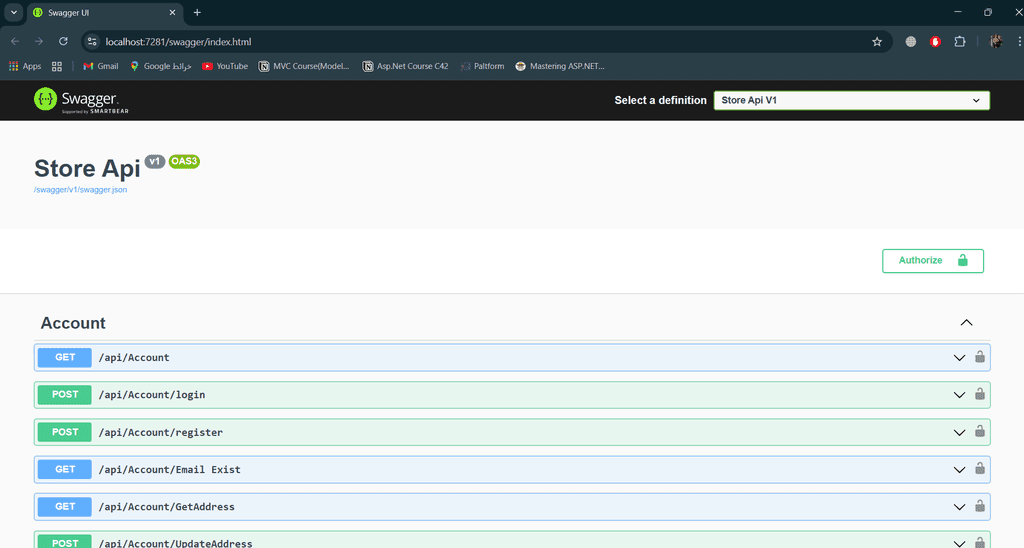Open the YouTube bookmark
1024x548 pixels.
[224, 66]
